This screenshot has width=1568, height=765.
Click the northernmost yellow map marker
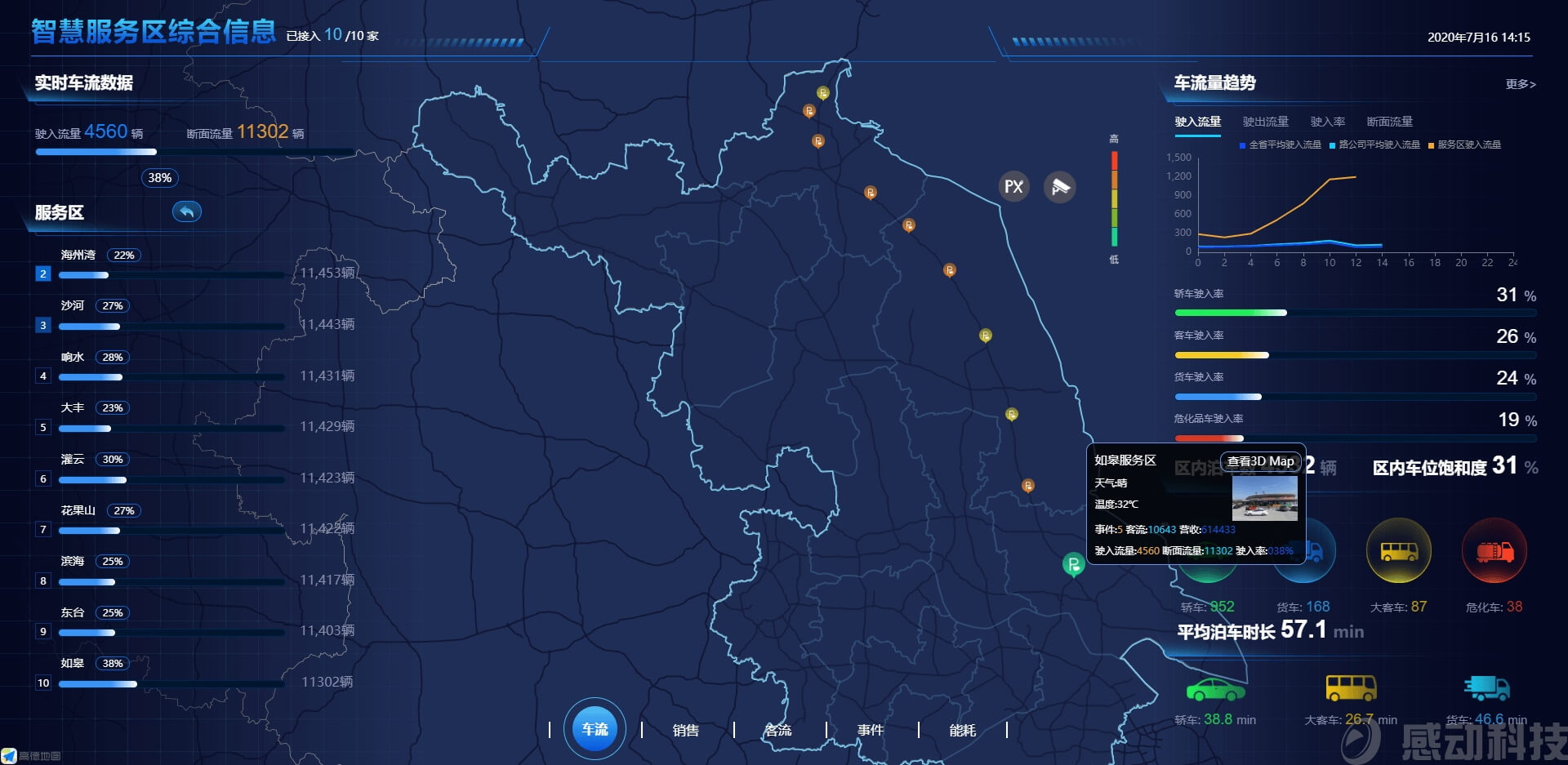823,93
